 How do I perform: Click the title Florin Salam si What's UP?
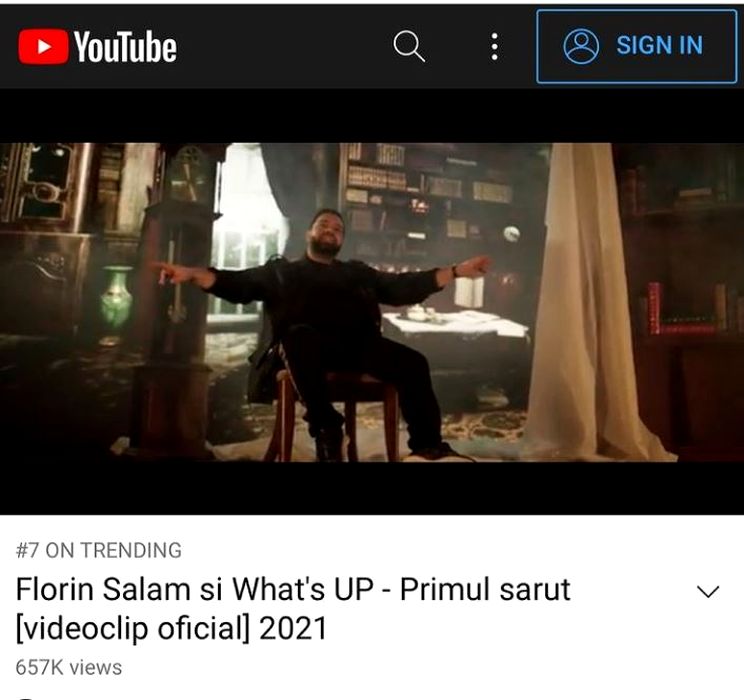[x=195, y=589]
